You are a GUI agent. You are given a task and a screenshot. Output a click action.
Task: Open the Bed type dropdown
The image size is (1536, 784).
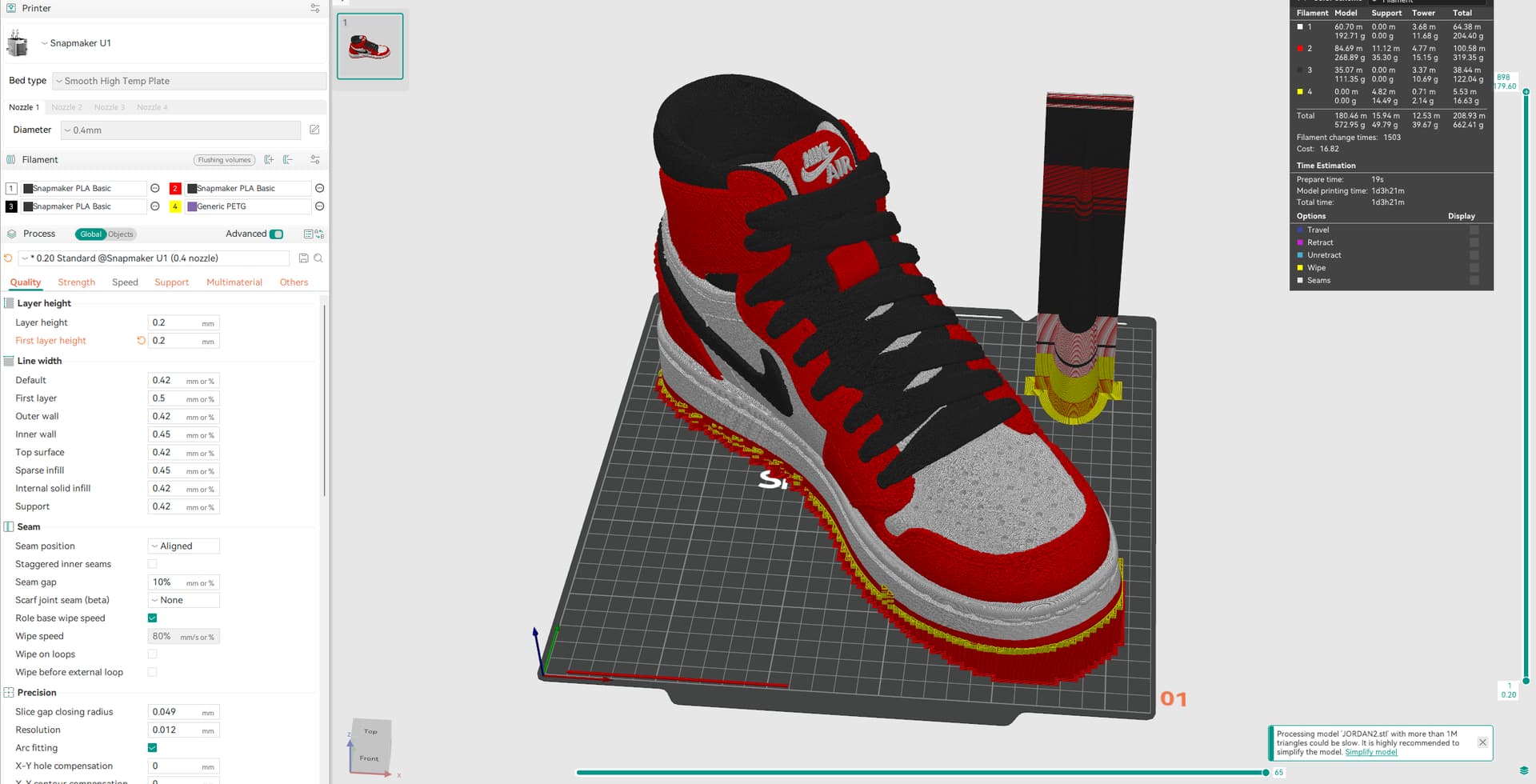click(190, 81)
